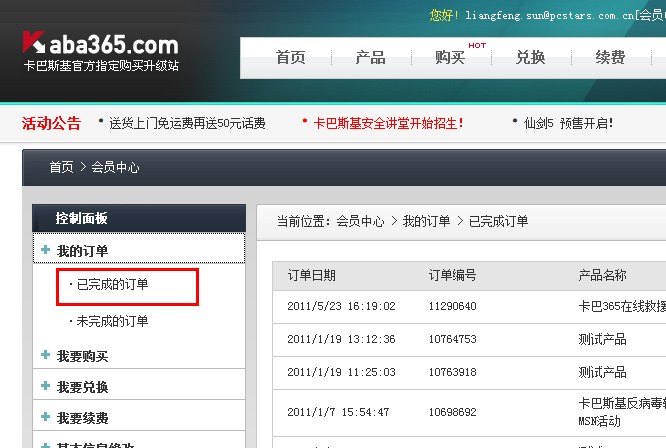Open the 续费 navigation tab
Image resolution: width=666 pixels, height=448 pixels.
[610, 57]
